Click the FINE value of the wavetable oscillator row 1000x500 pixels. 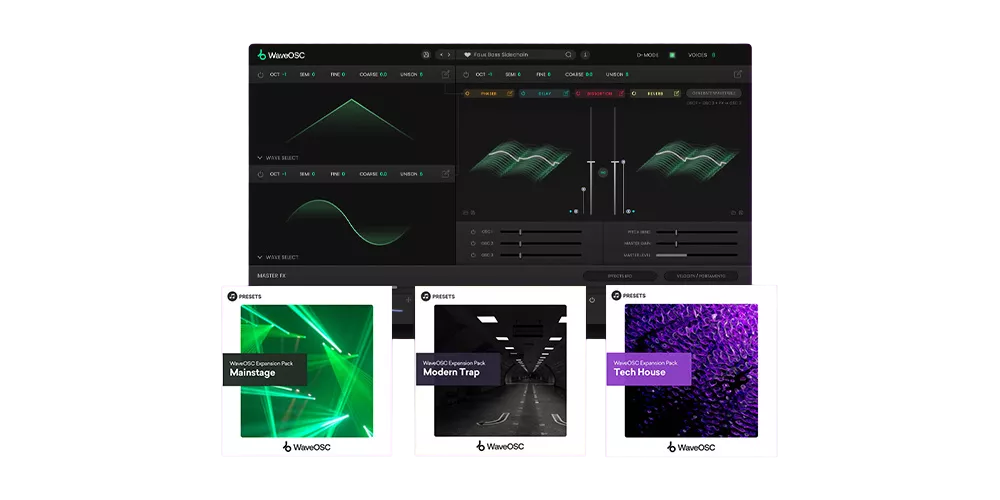point(549,75)
